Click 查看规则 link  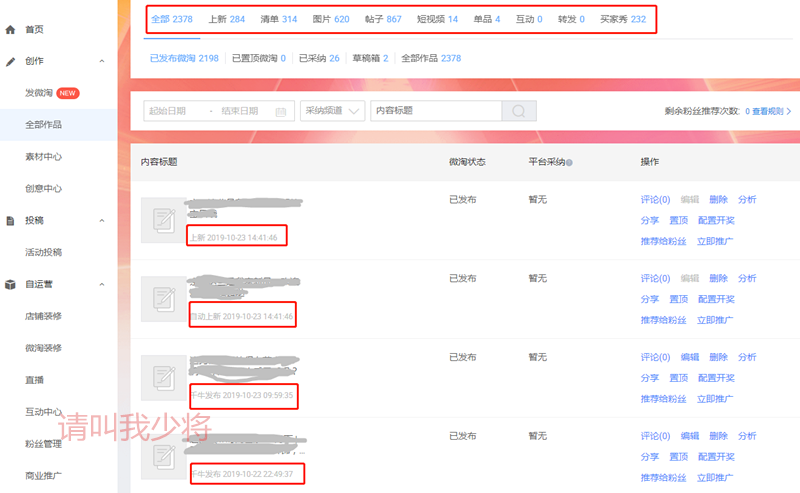769,112
